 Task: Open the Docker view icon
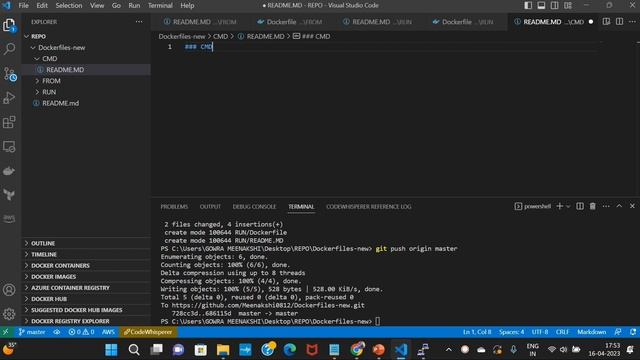click(9, 171)
